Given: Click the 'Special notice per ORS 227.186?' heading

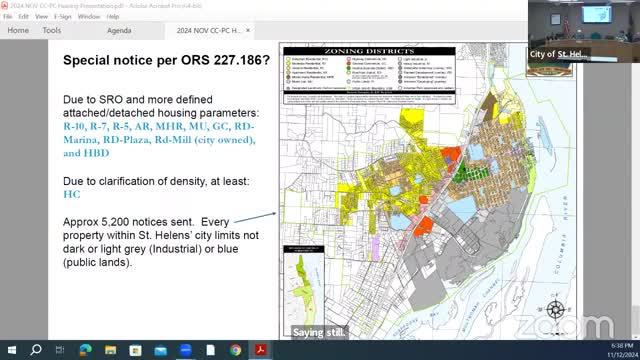Looking at the screenshot, I should click(167, 60).
